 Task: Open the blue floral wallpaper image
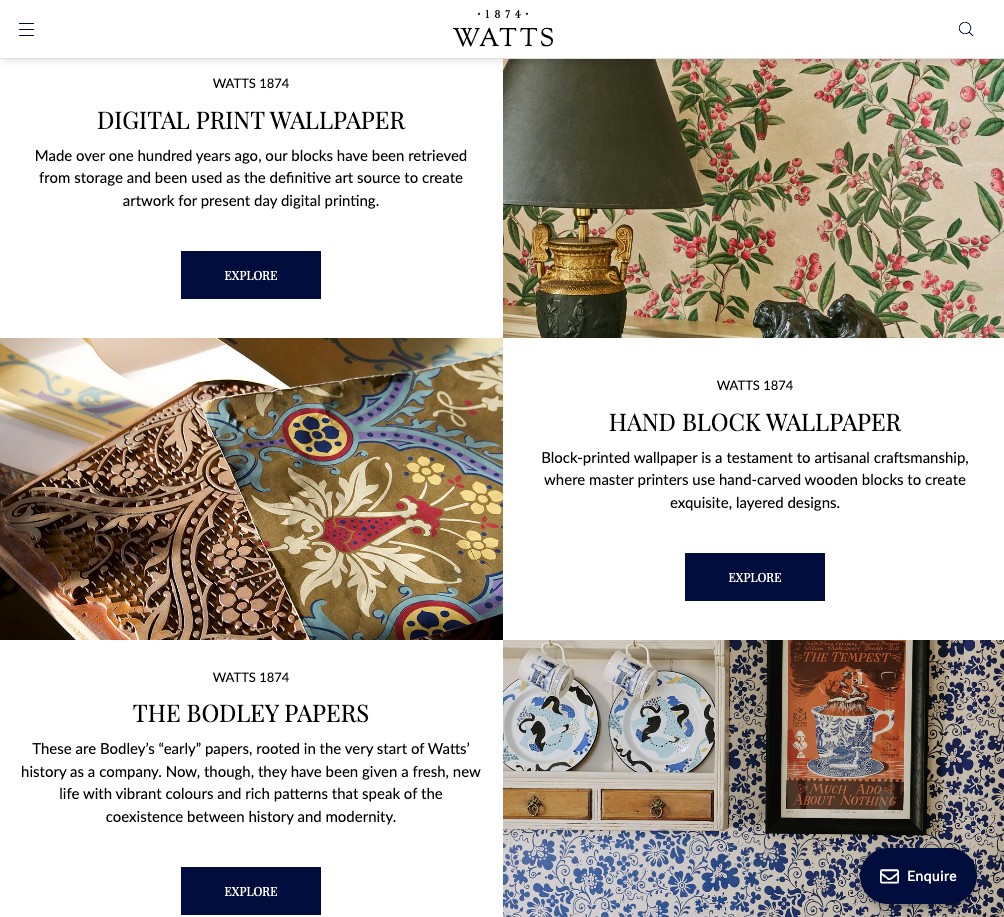[x=754, y=778]
